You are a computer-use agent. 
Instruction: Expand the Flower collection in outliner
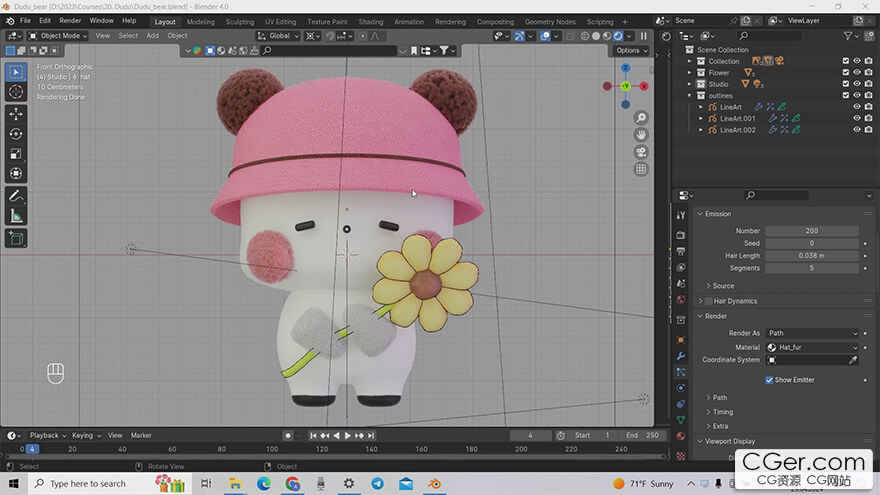(x=690, y=72)
